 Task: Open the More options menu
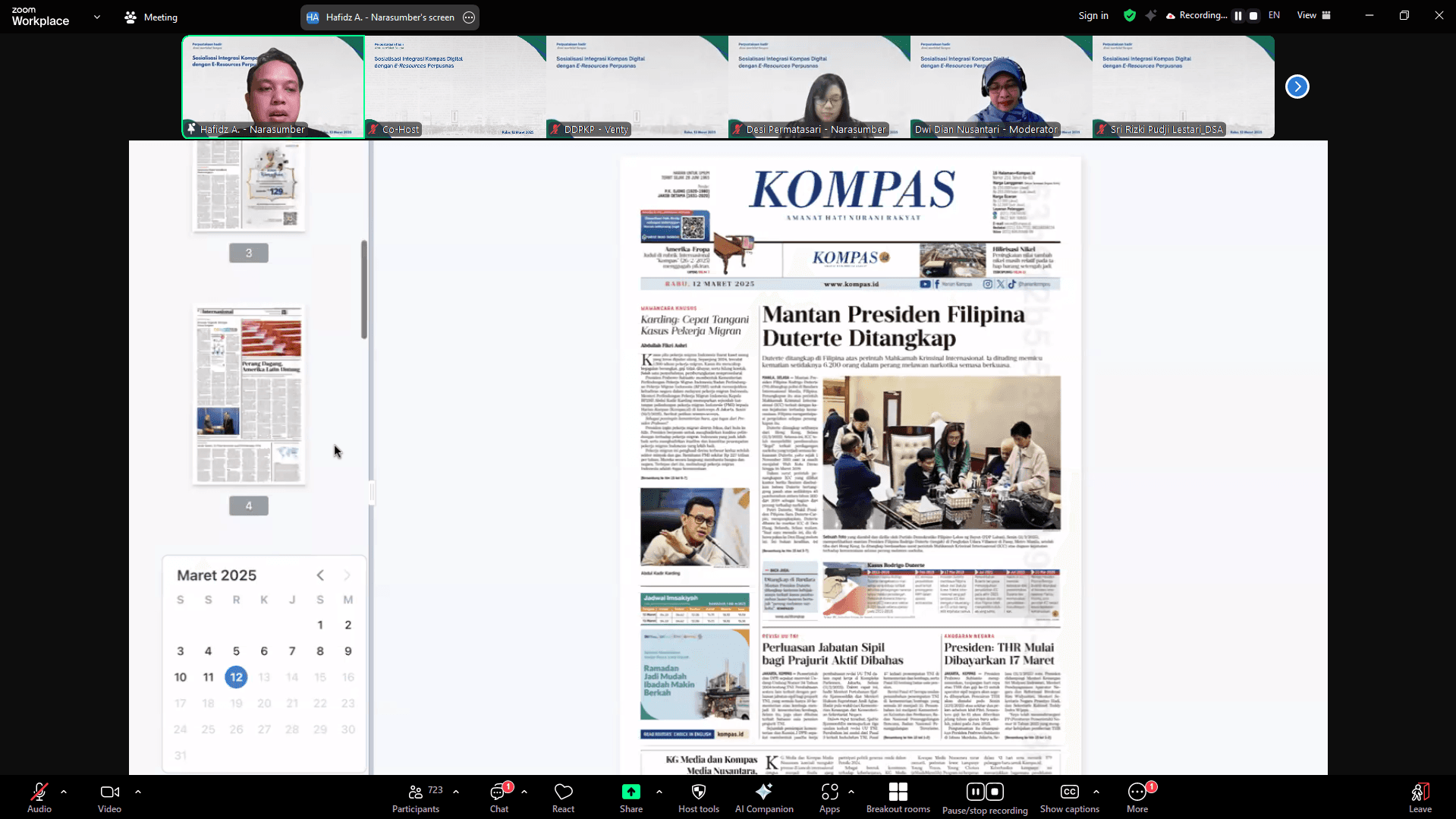click(x=1137, y=798)
